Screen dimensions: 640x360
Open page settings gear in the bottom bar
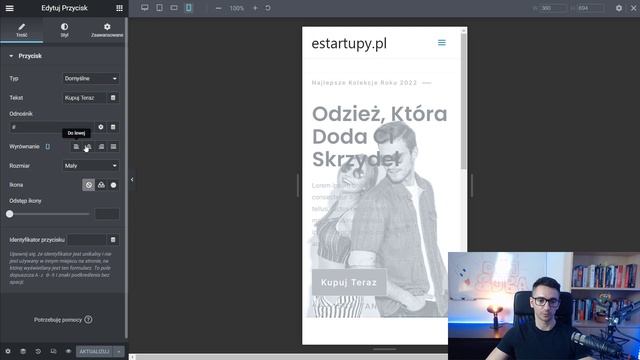click(x=8, y=351)
